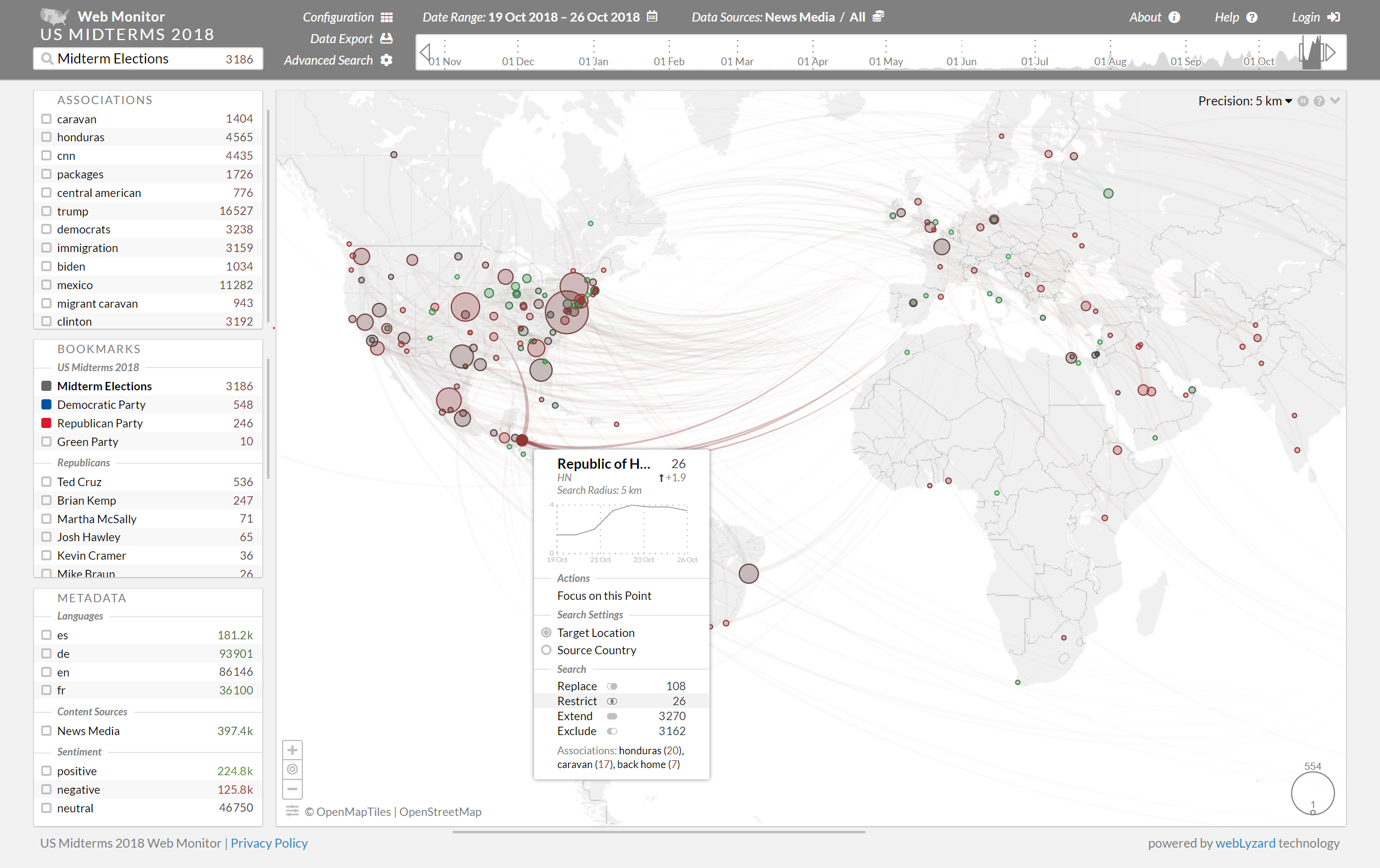
Task: Click the Configuration grid icon
Action: tap(387, 17)
